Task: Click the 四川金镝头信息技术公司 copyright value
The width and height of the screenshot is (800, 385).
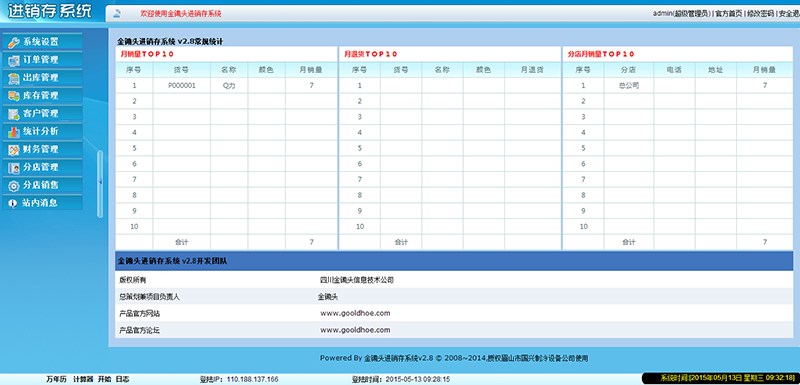Action: pos(357,280)
